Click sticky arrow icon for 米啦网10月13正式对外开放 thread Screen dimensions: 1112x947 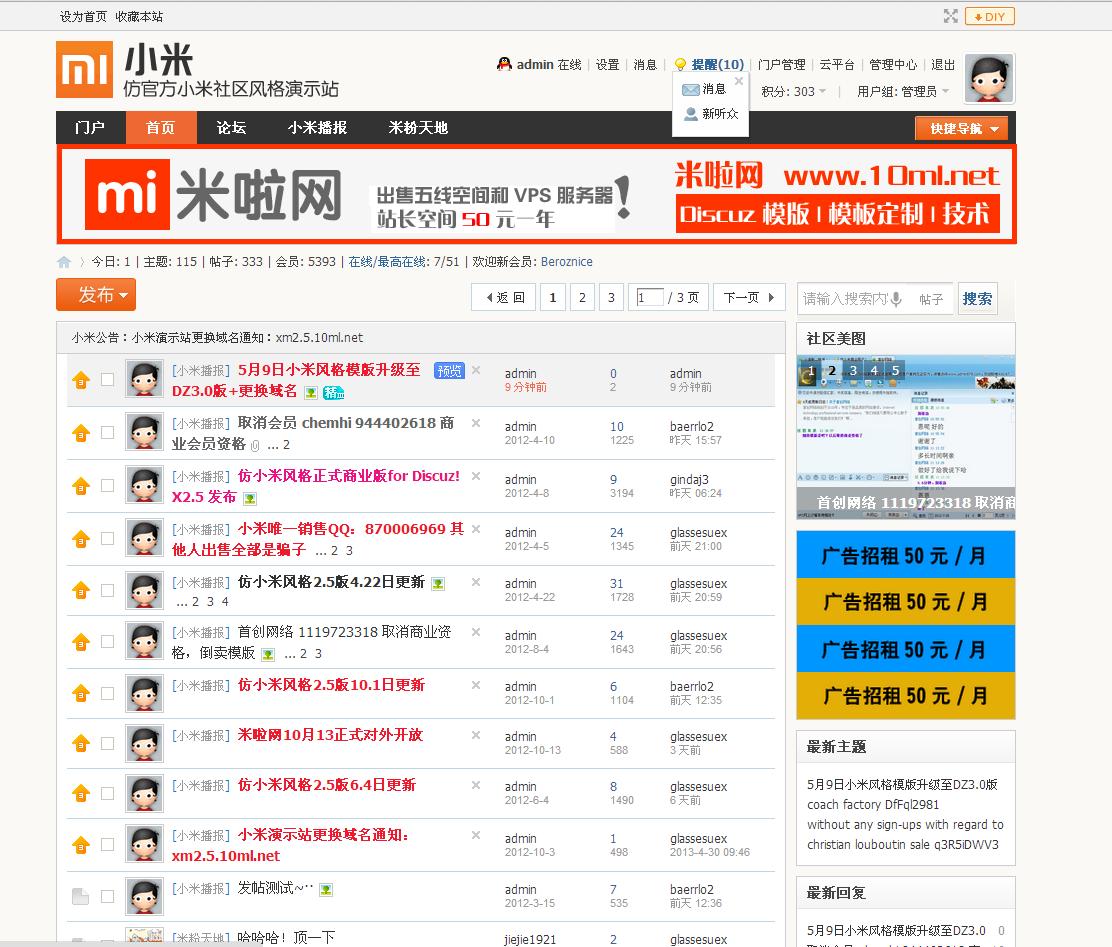pos(82,743)
